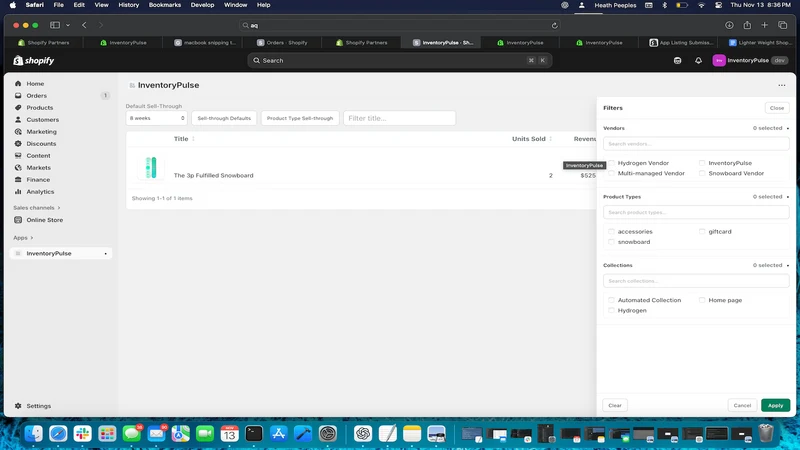Open Marketing section
Screen dimensions: 800x450
point(41,132)
